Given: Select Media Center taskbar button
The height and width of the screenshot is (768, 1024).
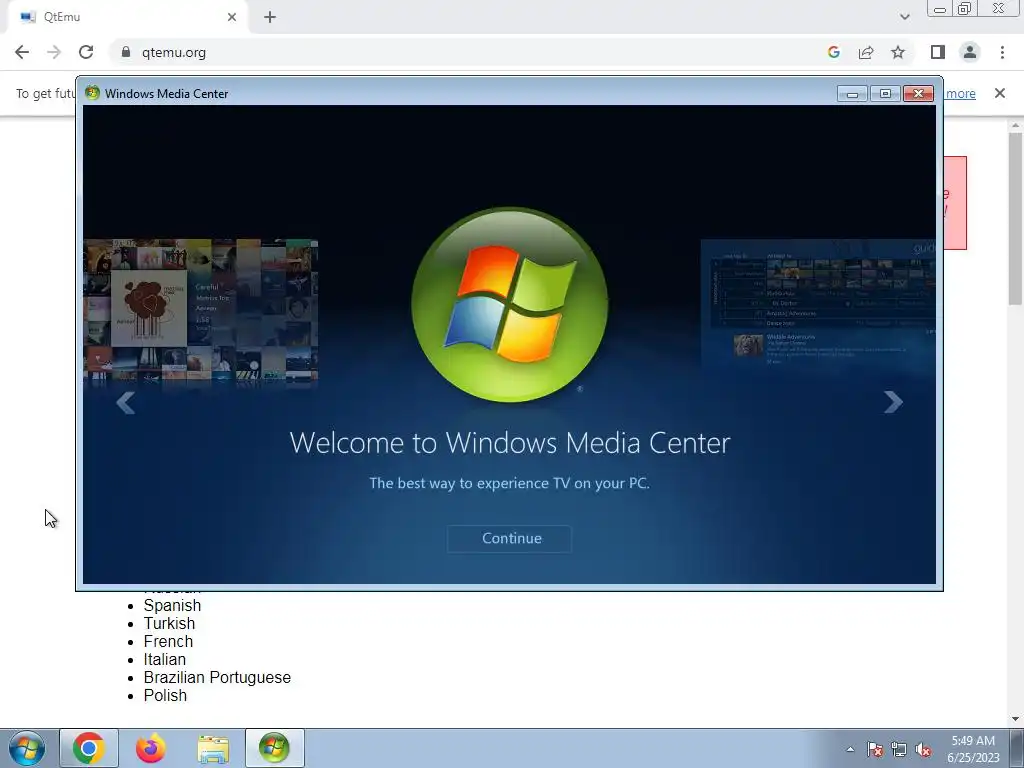Looking at the screenshot, I should (274, 748).
